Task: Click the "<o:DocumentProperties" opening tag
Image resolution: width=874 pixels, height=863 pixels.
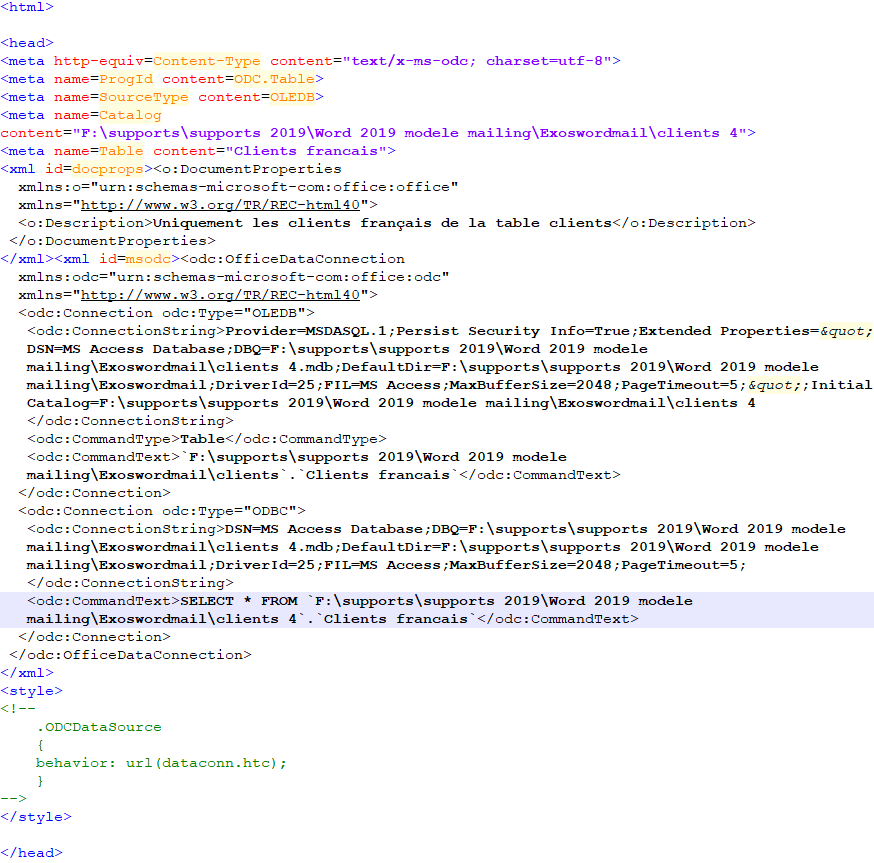Action: pos(247,169)
